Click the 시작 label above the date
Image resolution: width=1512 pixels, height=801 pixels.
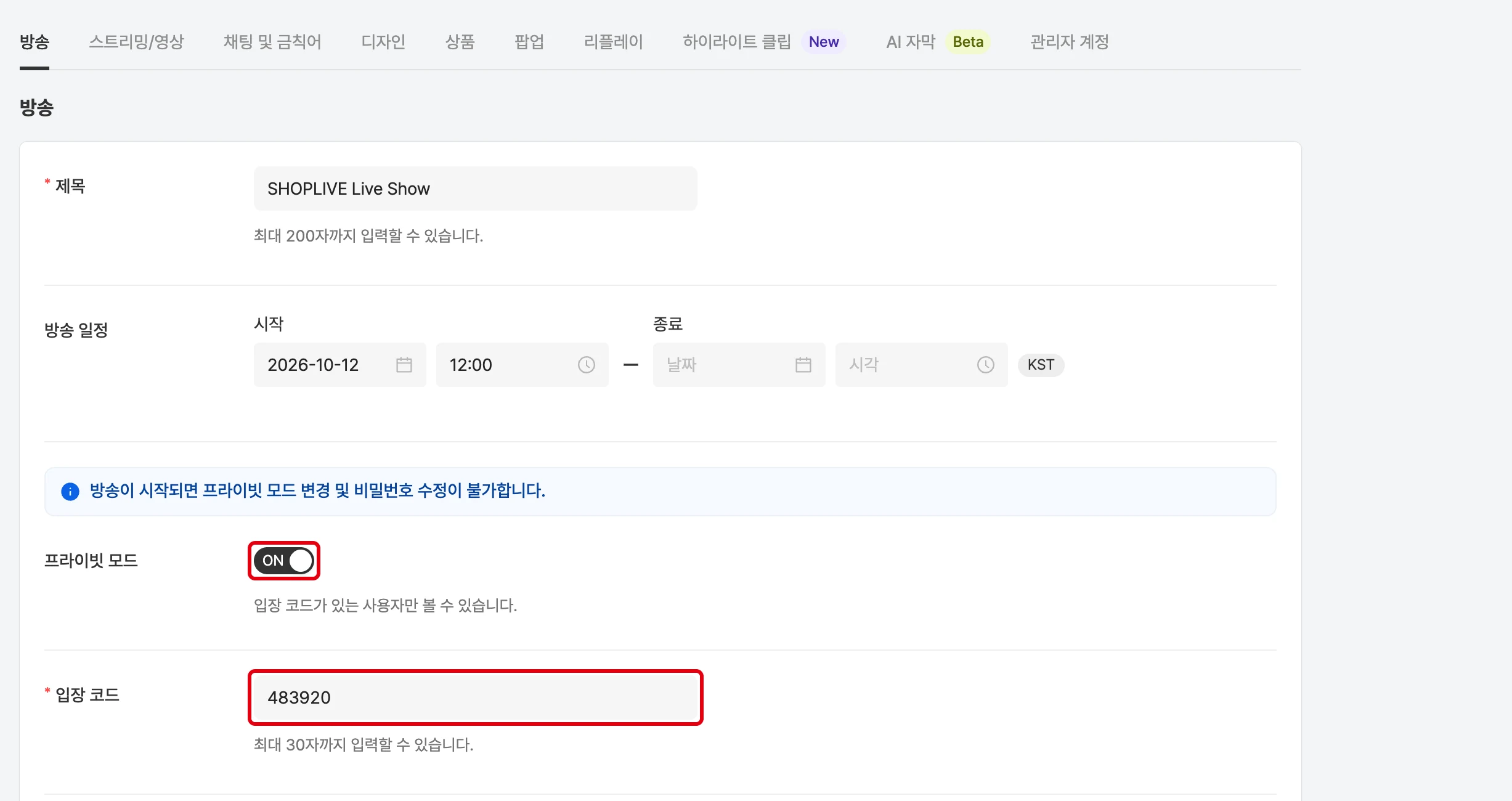(x=269, y=324)
